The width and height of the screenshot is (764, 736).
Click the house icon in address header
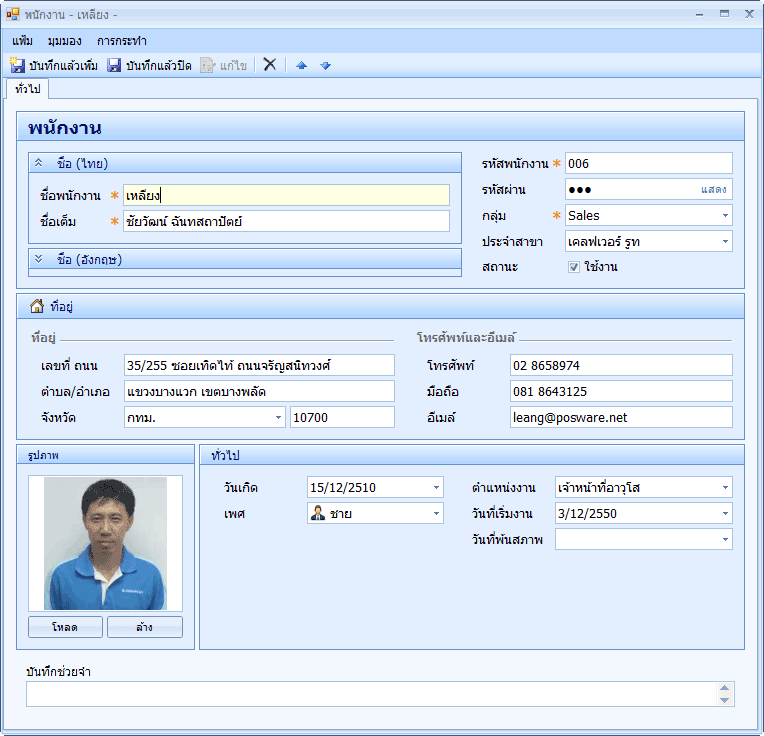pyautogui.click(x=37, y=306)
